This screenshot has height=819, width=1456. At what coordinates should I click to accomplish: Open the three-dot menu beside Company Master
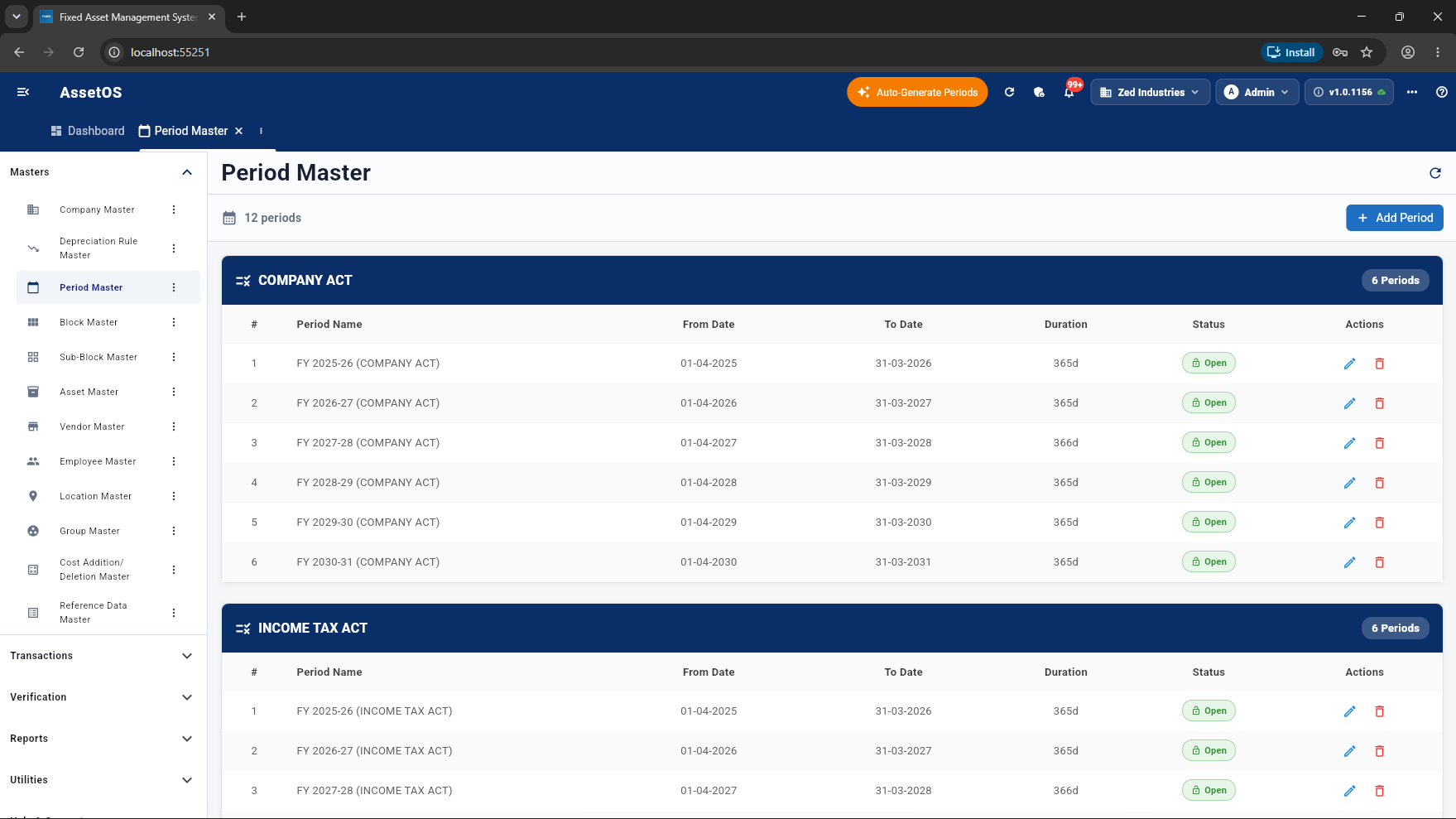[174, 210]
